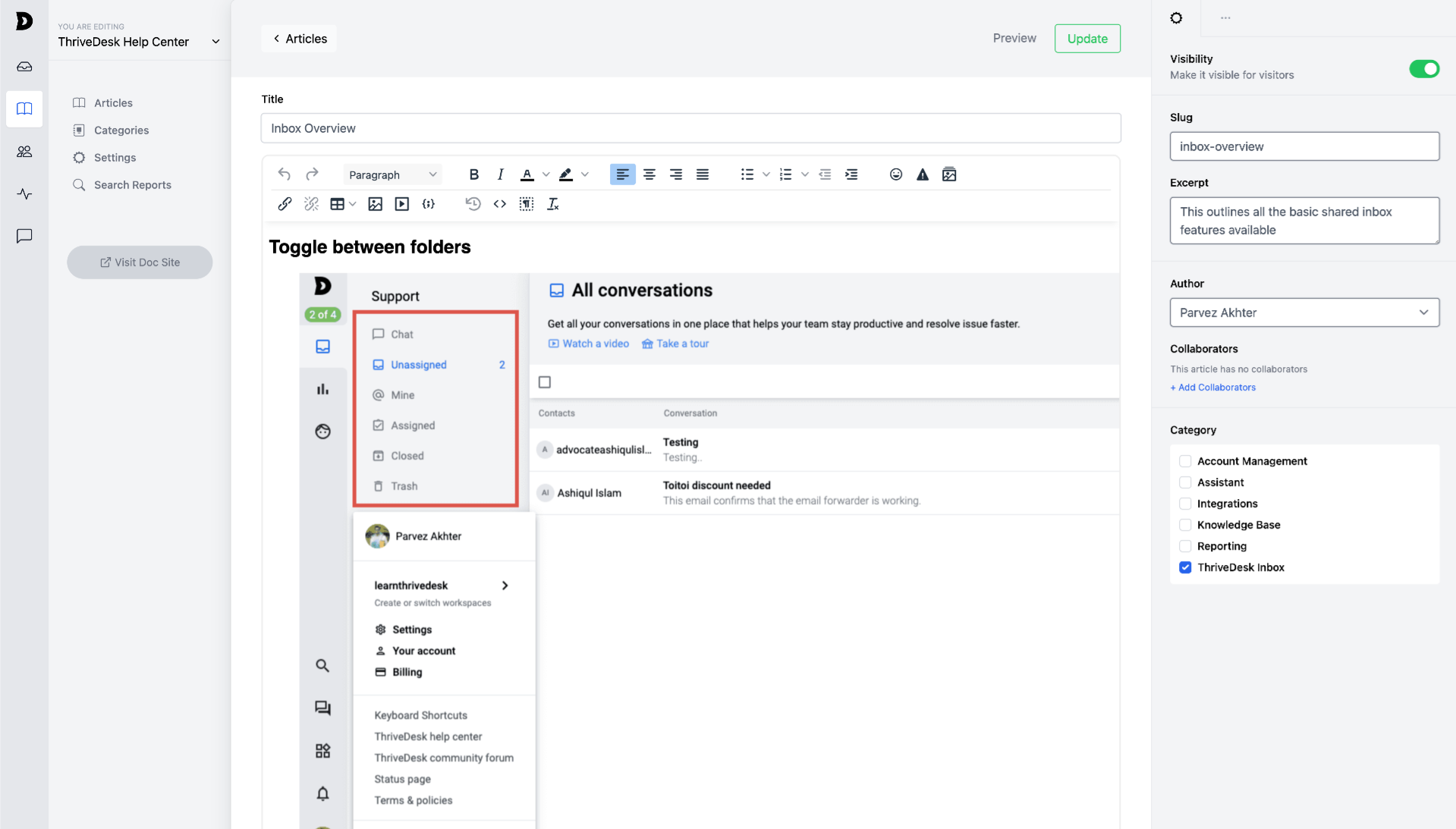Click the Bold formatting icon
This screenshot has height=829, width=1456.
[473, 174]
